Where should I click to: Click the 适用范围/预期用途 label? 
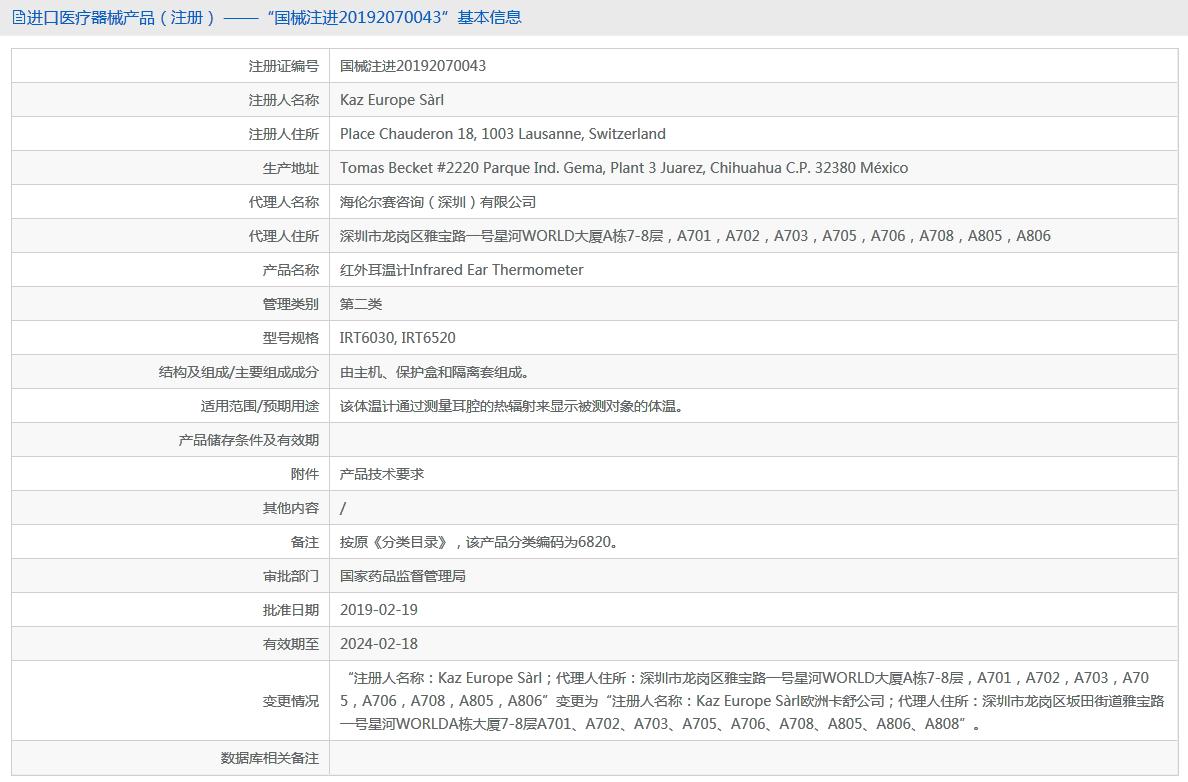[260, 406]
